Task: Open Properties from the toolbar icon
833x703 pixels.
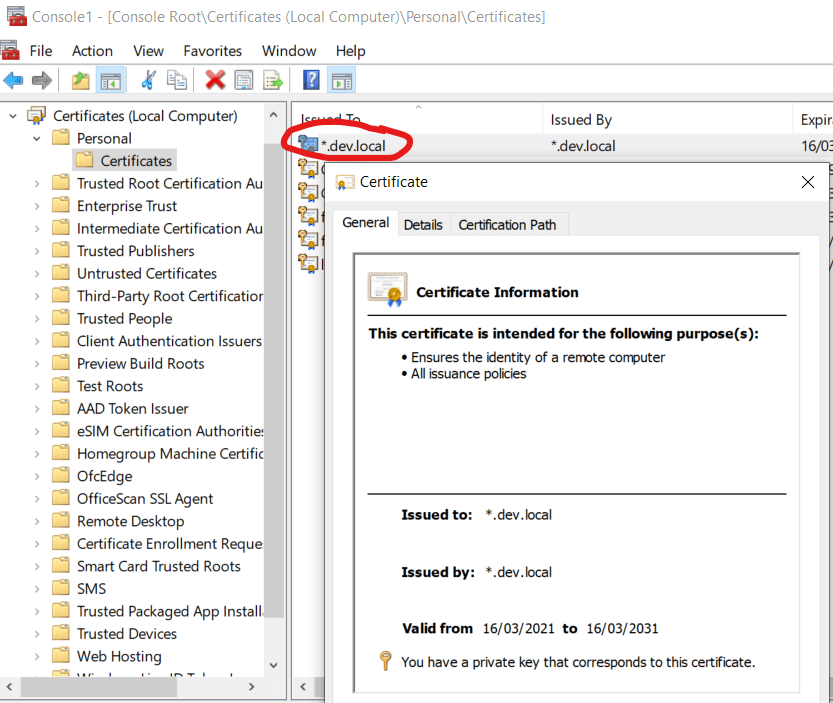Action: (x=243, y=80)
